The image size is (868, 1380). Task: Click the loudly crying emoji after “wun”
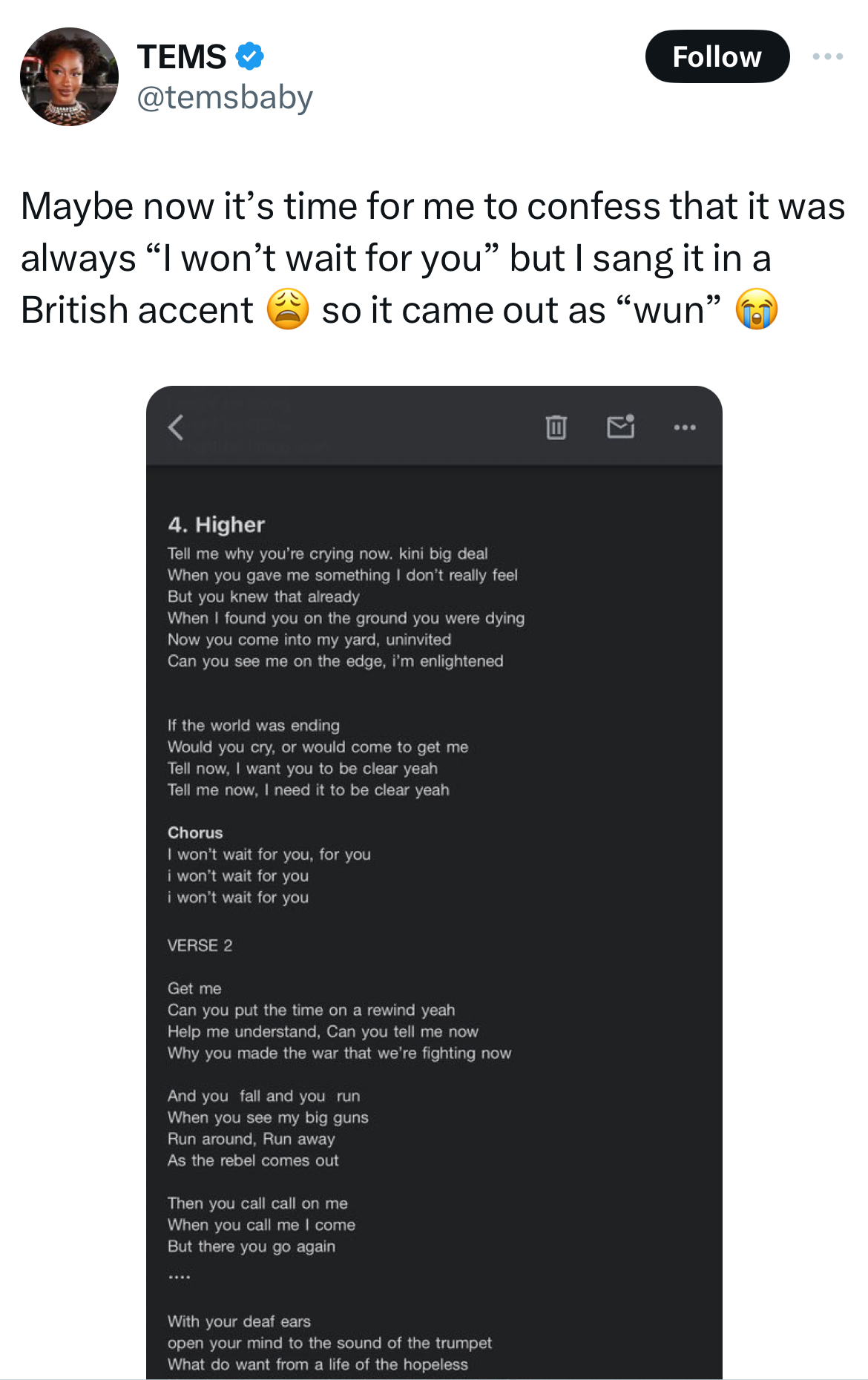[756, 309]
